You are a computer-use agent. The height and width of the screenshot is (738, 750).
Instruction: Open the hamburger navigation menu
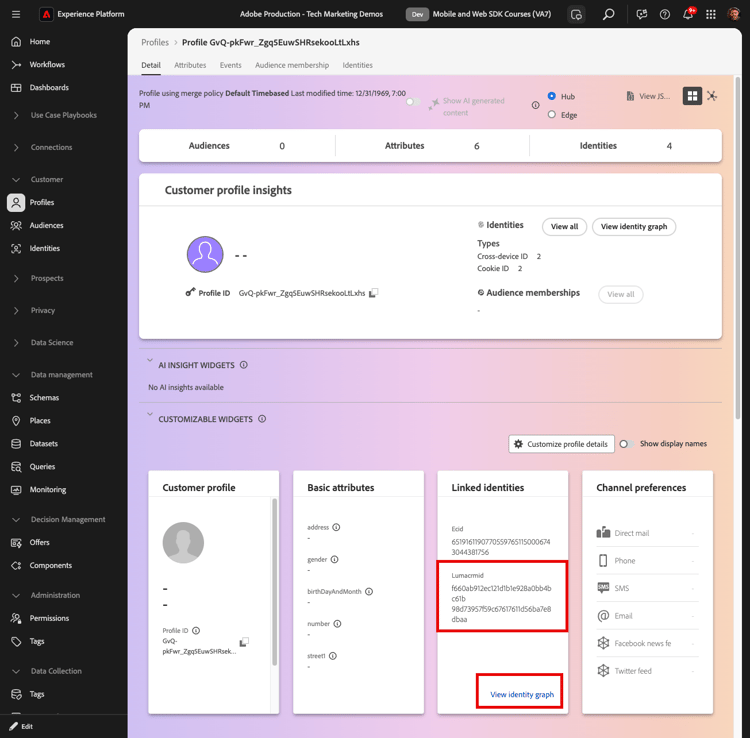(x=16, y=14)
